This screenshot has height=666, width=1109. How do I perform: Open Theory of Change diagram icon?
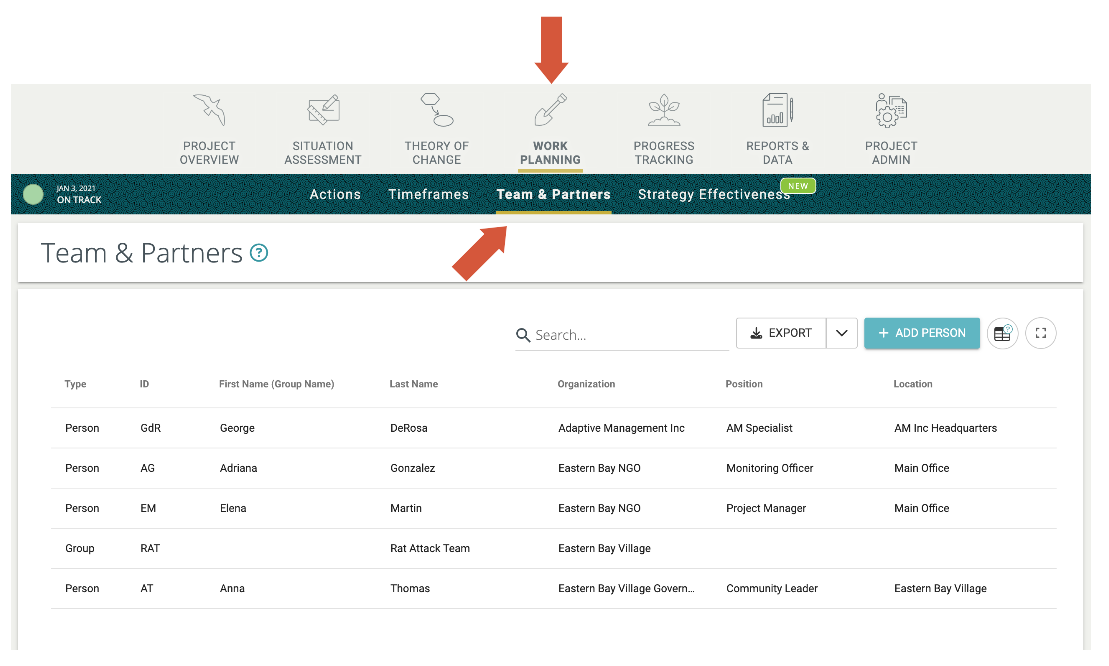[437, 110]
